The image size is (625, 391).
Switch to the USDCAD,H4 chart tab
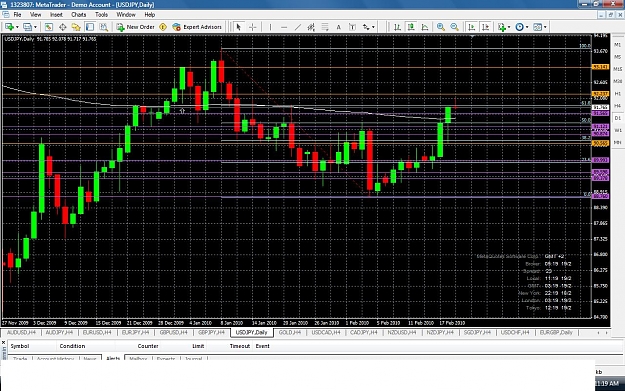coord(326,332)
